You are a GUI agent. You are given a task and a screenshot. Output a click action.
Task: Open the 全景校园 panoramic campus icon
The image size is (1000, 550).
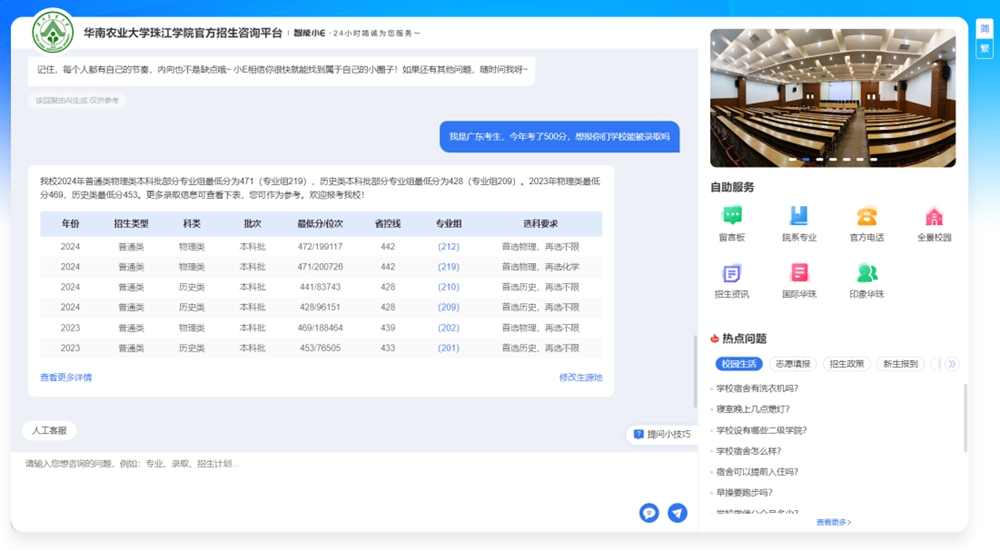[933, 217]
